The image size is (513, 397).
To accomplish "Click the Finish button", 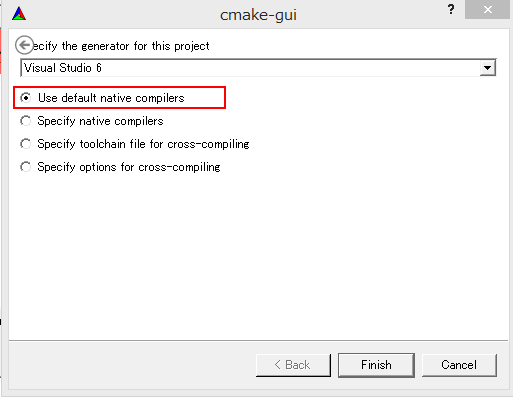I will click(x=376, y=365).
